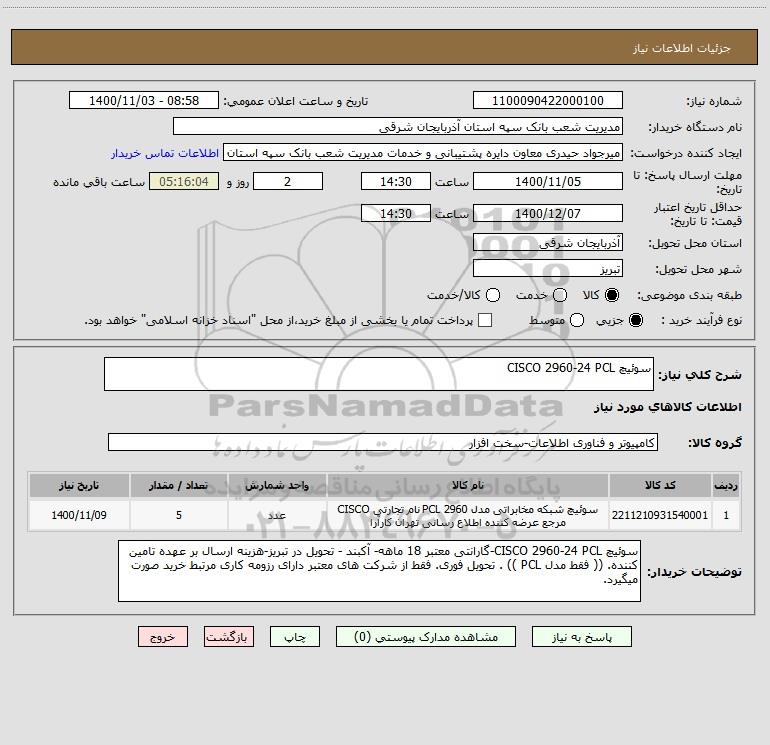Viewport: 770px width, 745px height.
Task: Toggle the اسناد خزانه اسلامی payment checkbox
Action: click(x=485, y=320)
